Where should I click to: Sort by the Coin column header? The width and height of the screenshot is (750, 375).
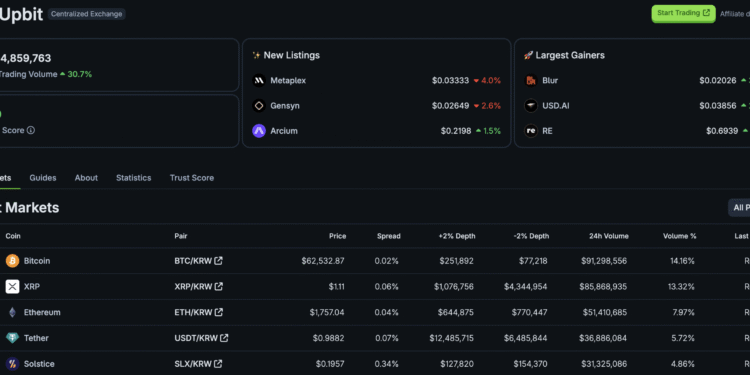click(13, 236)
